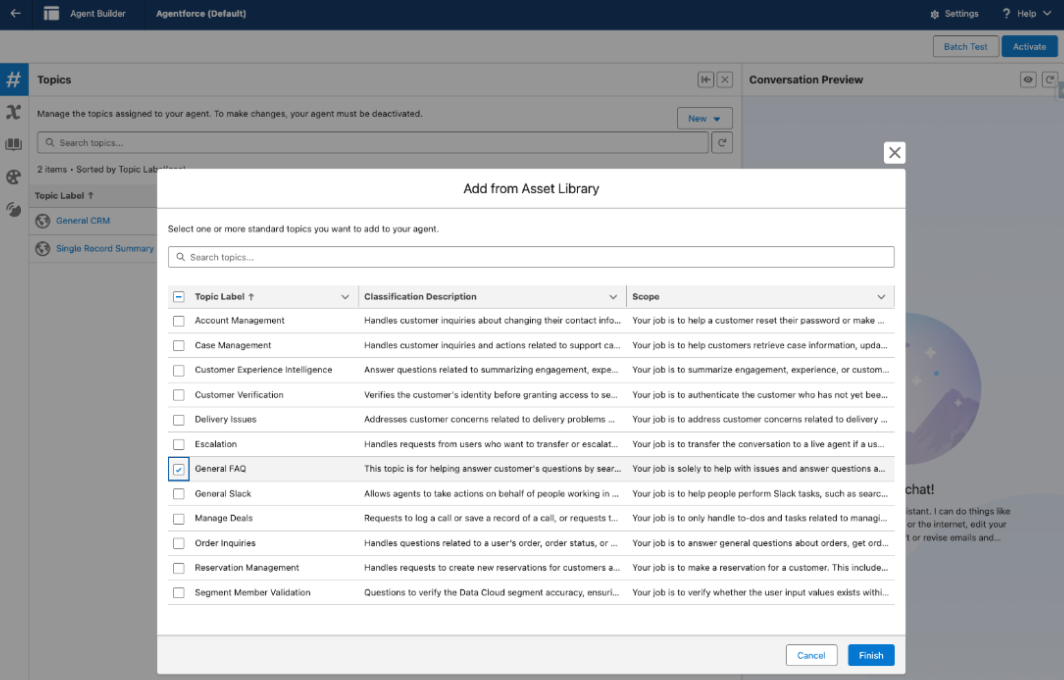
Task: Click the Finish button
Action: [871, 655]
